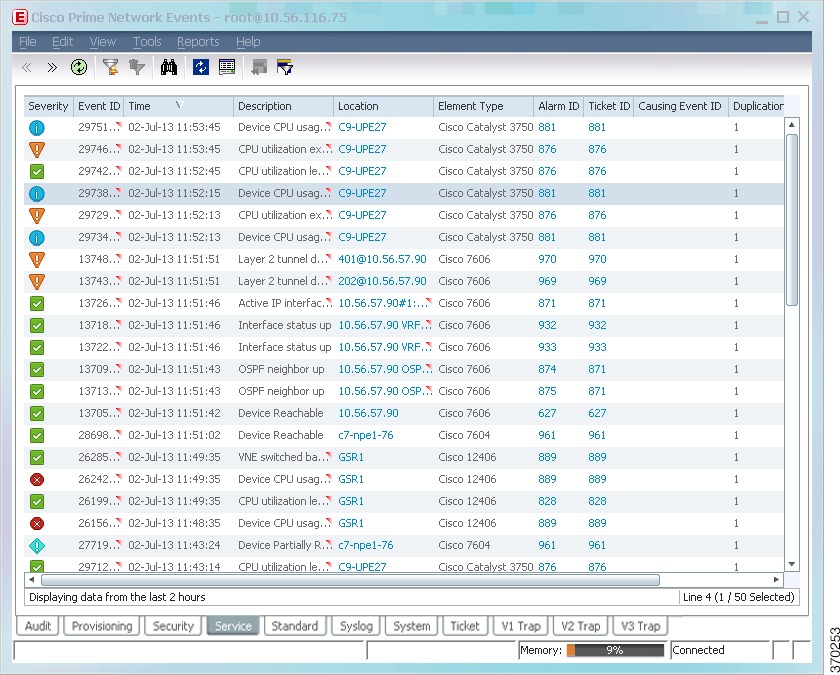Go to next page double-arrow icon

tap(52, 68)
